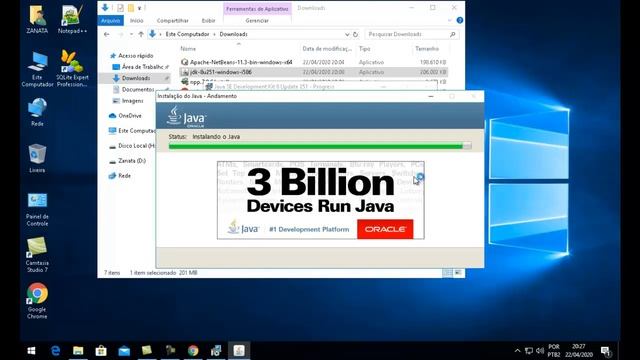Image resolution: width=640 pixels, height=360 pixels.
Task: Launch SQLite Expert Professional shortcut
Action: [72, 69]
